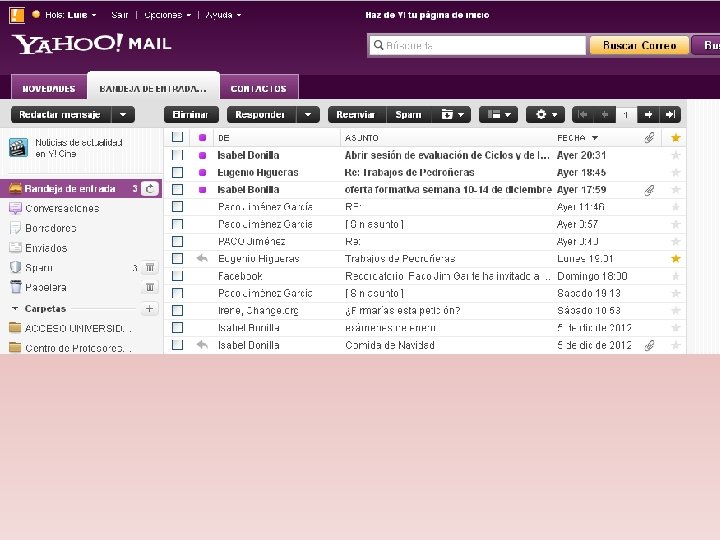Image resolution: width=720 pixels, height=540 pixels.
Task: Open the Spam folder in sidebar
Action: click(39, 268)
